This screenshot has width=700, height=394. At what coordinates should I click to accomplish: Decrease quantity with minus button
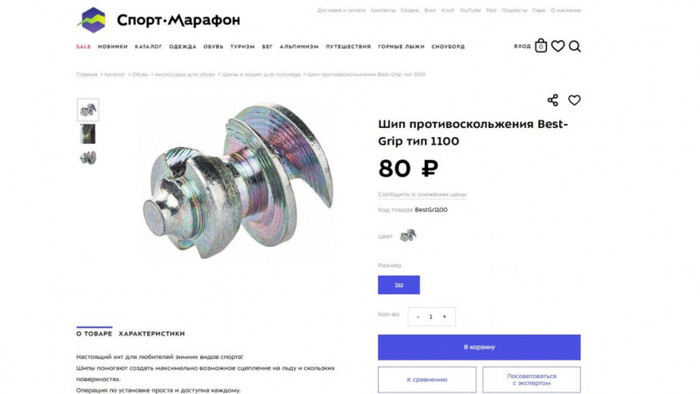click(x=418, y=316)
